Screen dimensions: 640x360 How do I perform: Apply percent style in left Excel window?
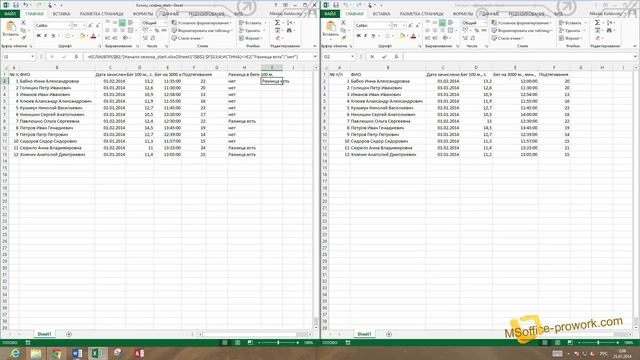(157, 31)
